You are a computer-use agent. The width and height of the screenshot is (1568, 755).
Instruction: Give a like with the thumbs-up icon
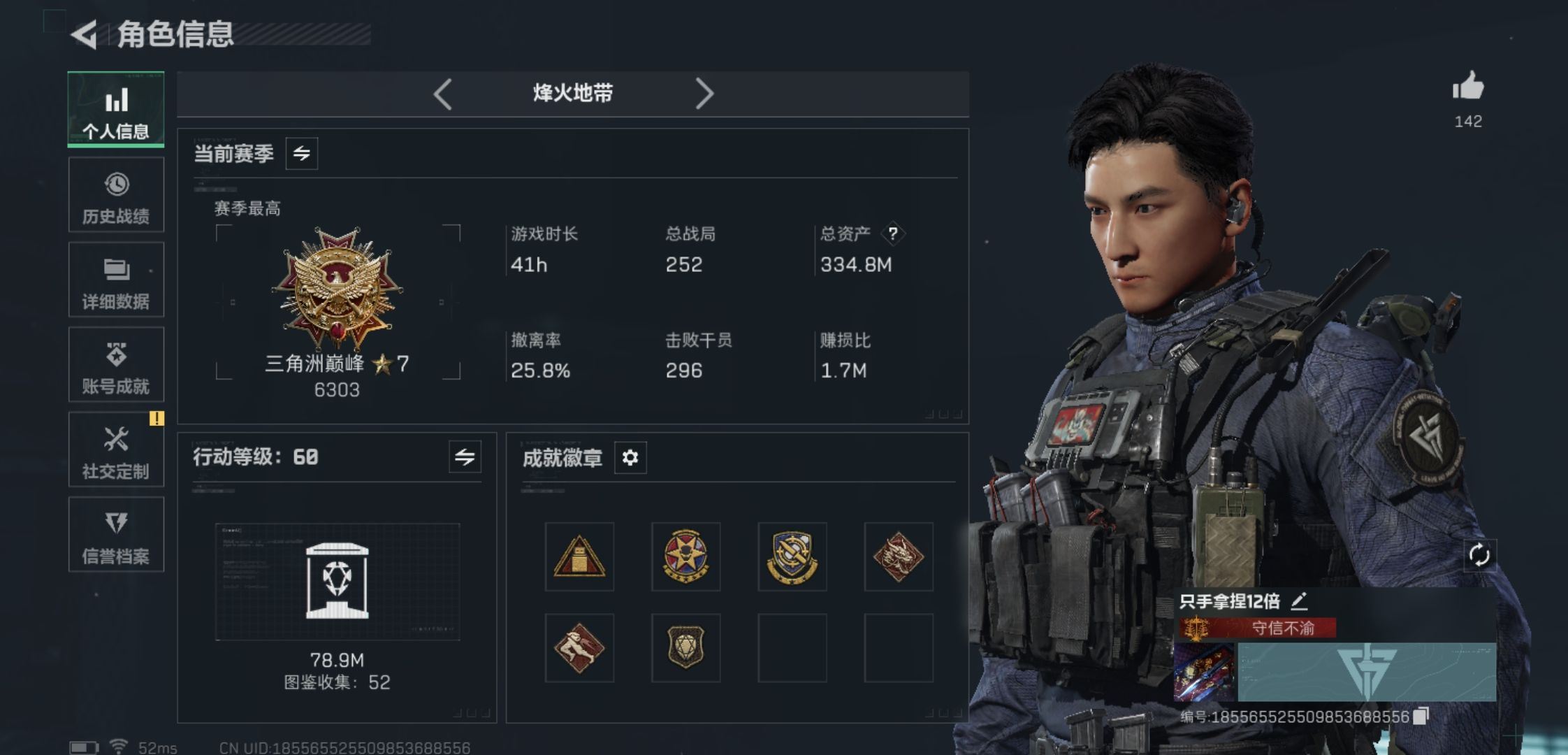[x=1468, y=87]
